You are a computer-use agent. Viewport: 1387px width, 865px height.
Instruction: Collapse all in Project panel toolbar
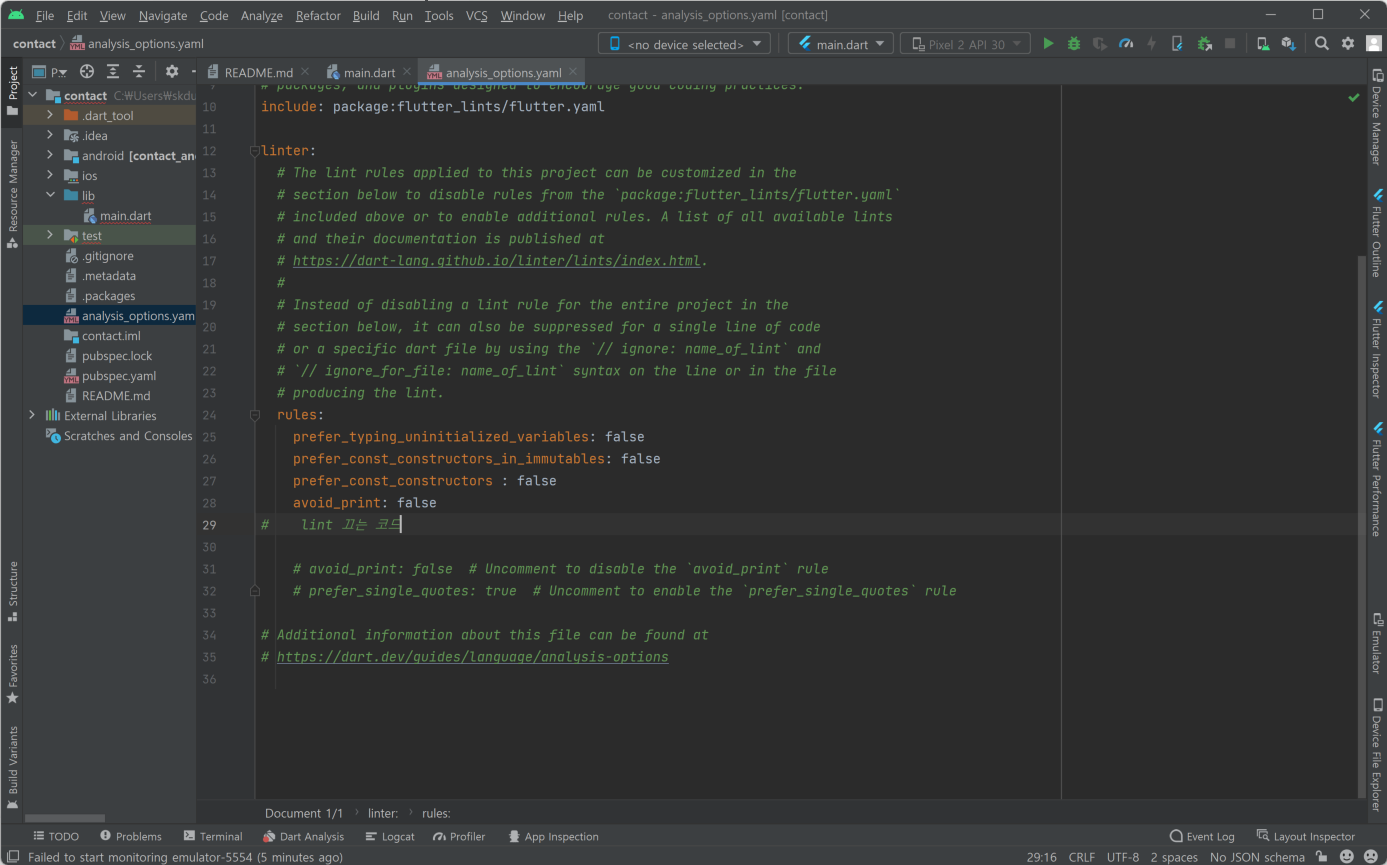[x=139, y=72]
